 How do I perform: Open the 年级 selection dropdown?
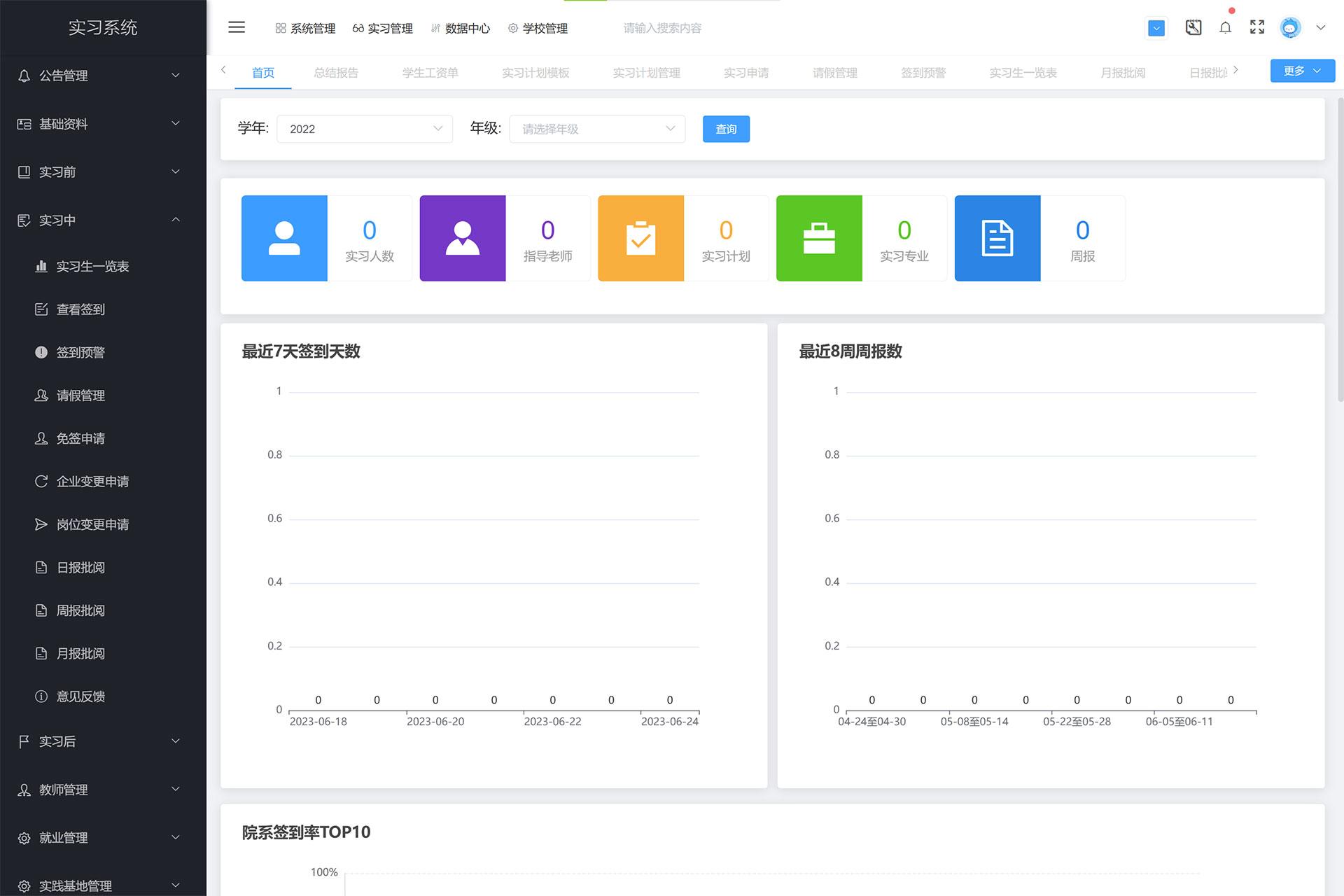click(597, 129)
